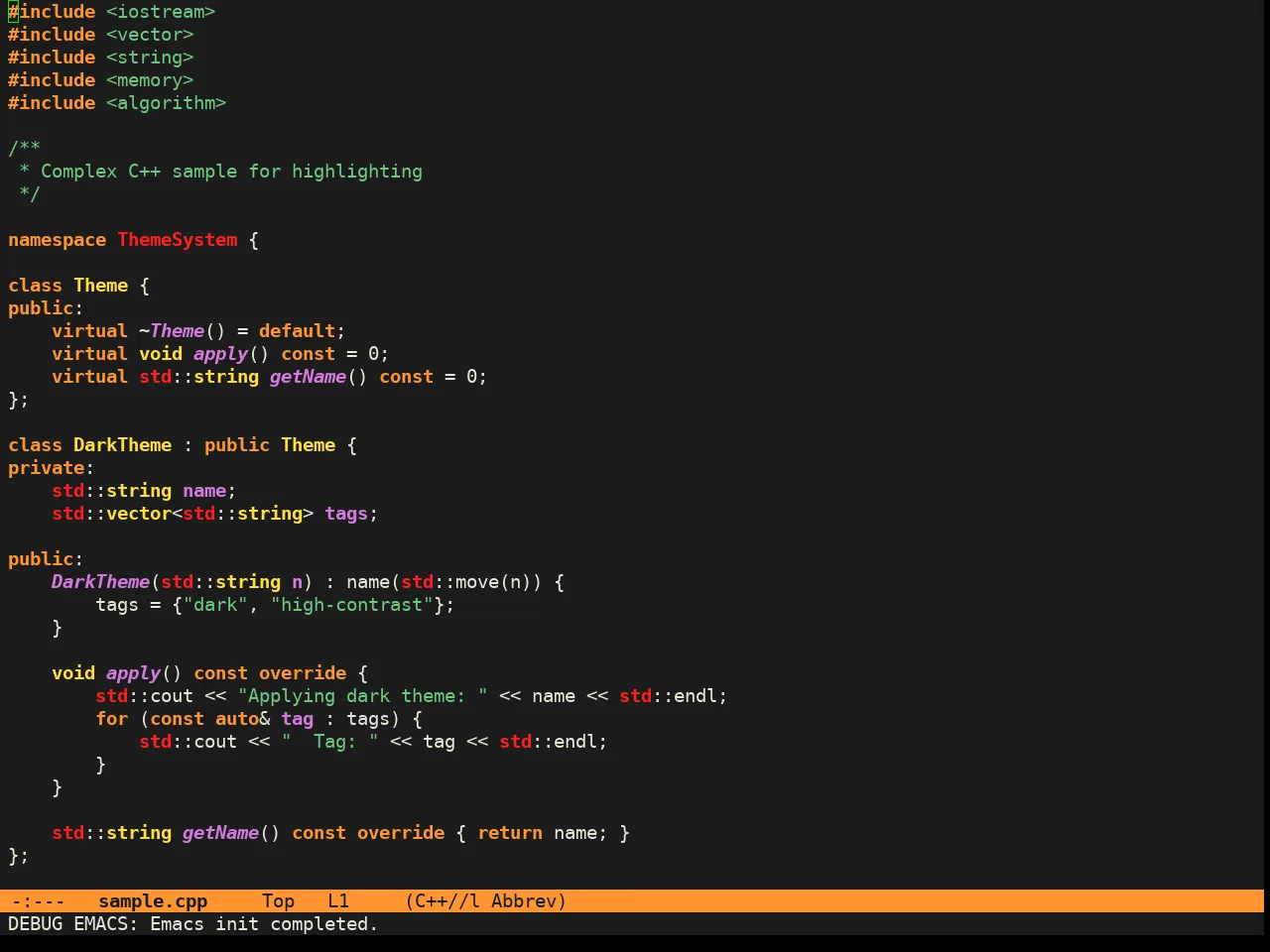The width and height of the screenshot is (1270, 952).
Task: Click the "high-contrast" string literal
Action: coord(352,605)
